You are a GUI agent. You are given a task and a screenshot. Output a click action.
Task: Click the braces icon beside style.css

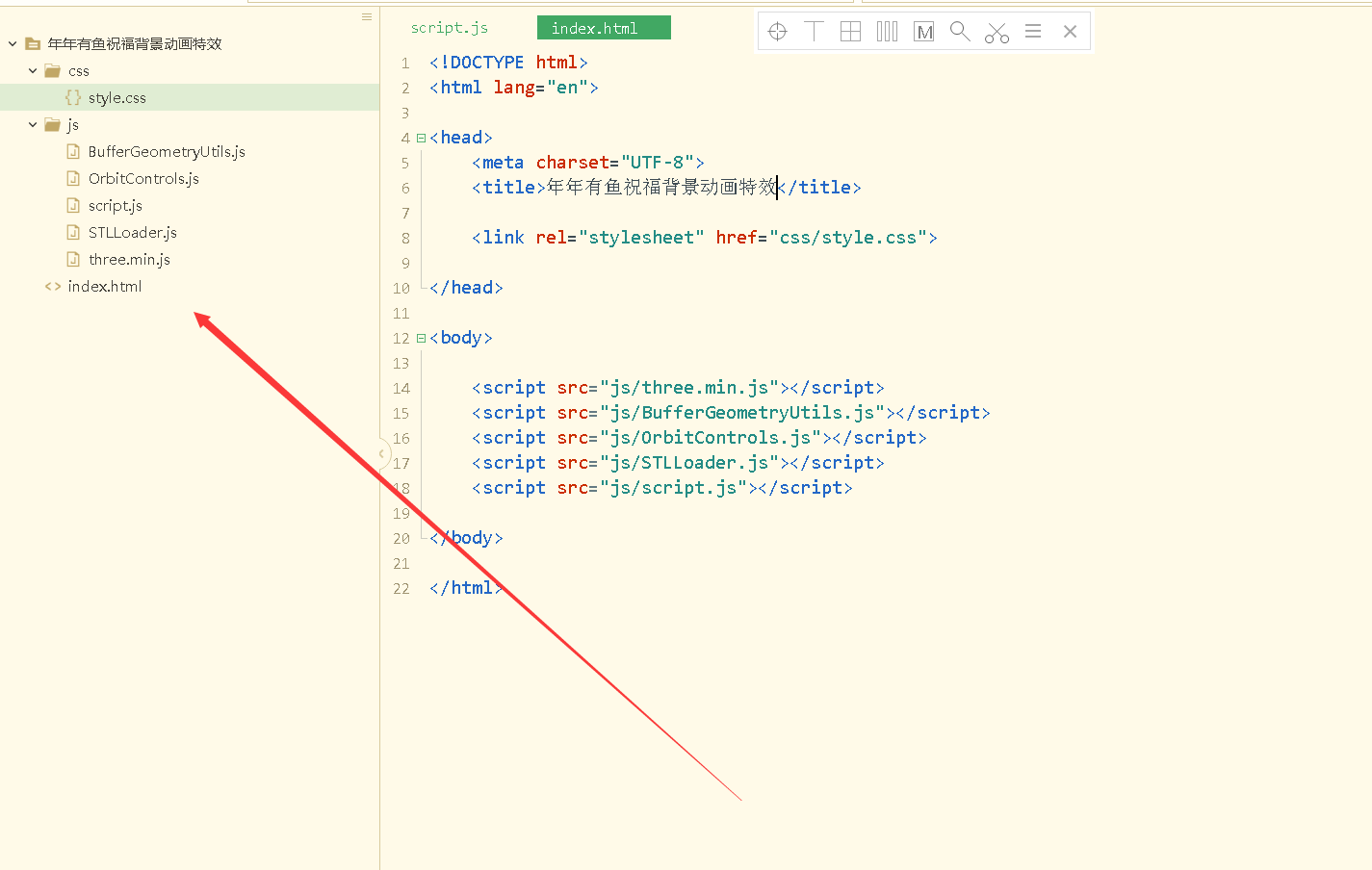(73, 97)
